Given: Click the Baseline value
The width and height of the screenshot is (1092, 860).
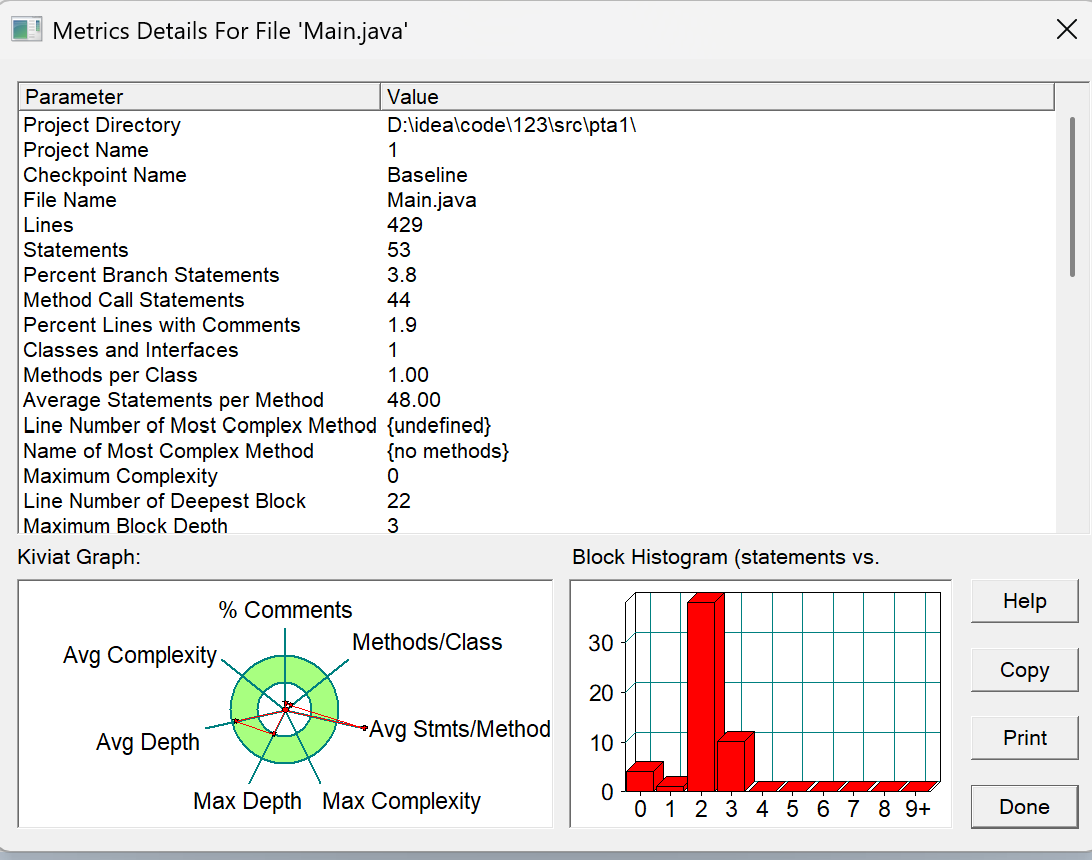Looking at the screenshot, I should [x=427, y=175].
